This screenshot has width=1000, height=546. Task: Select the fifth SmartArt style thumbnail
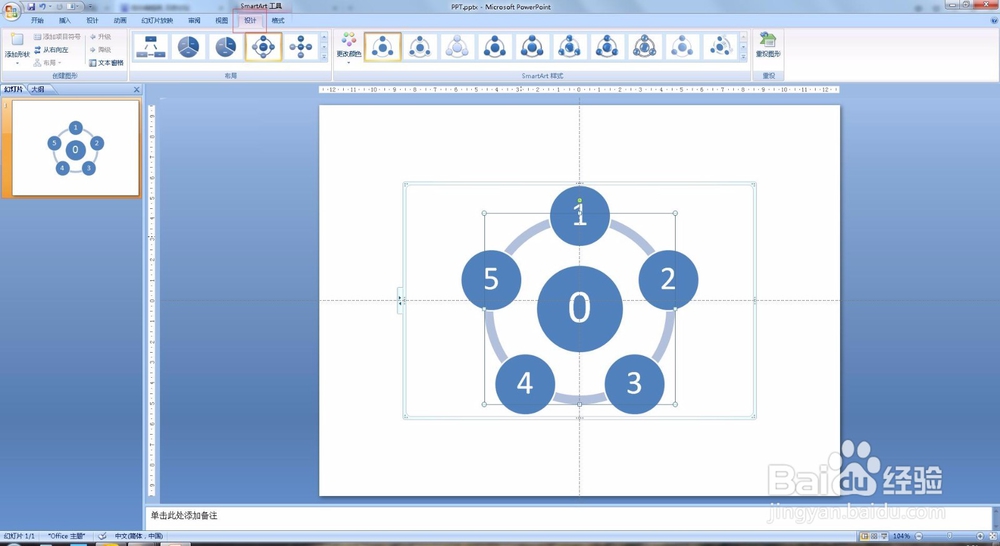tap(532, 47)
